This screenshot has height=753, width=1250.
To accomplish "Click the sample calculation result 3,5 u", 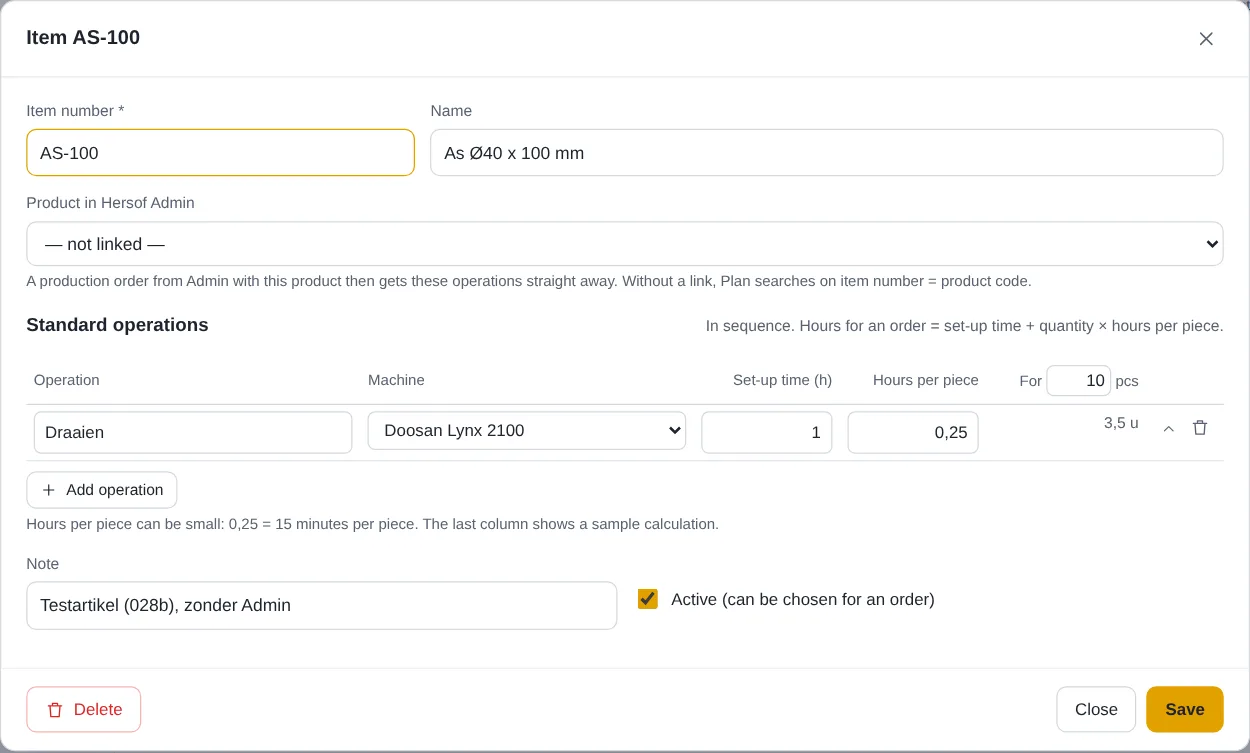I will point(1121,423).
